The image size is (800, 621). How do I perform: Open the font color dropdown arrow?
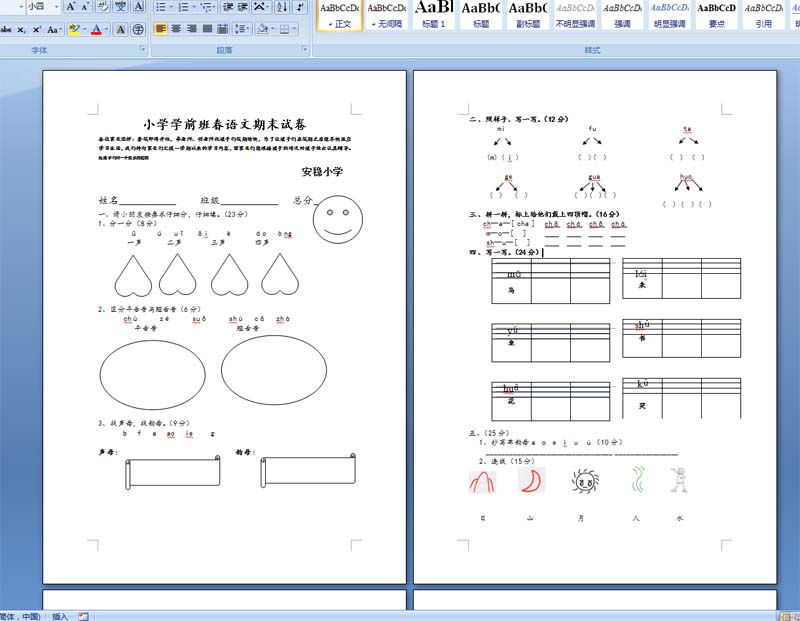pyautogui.click(x=106, y=30)
